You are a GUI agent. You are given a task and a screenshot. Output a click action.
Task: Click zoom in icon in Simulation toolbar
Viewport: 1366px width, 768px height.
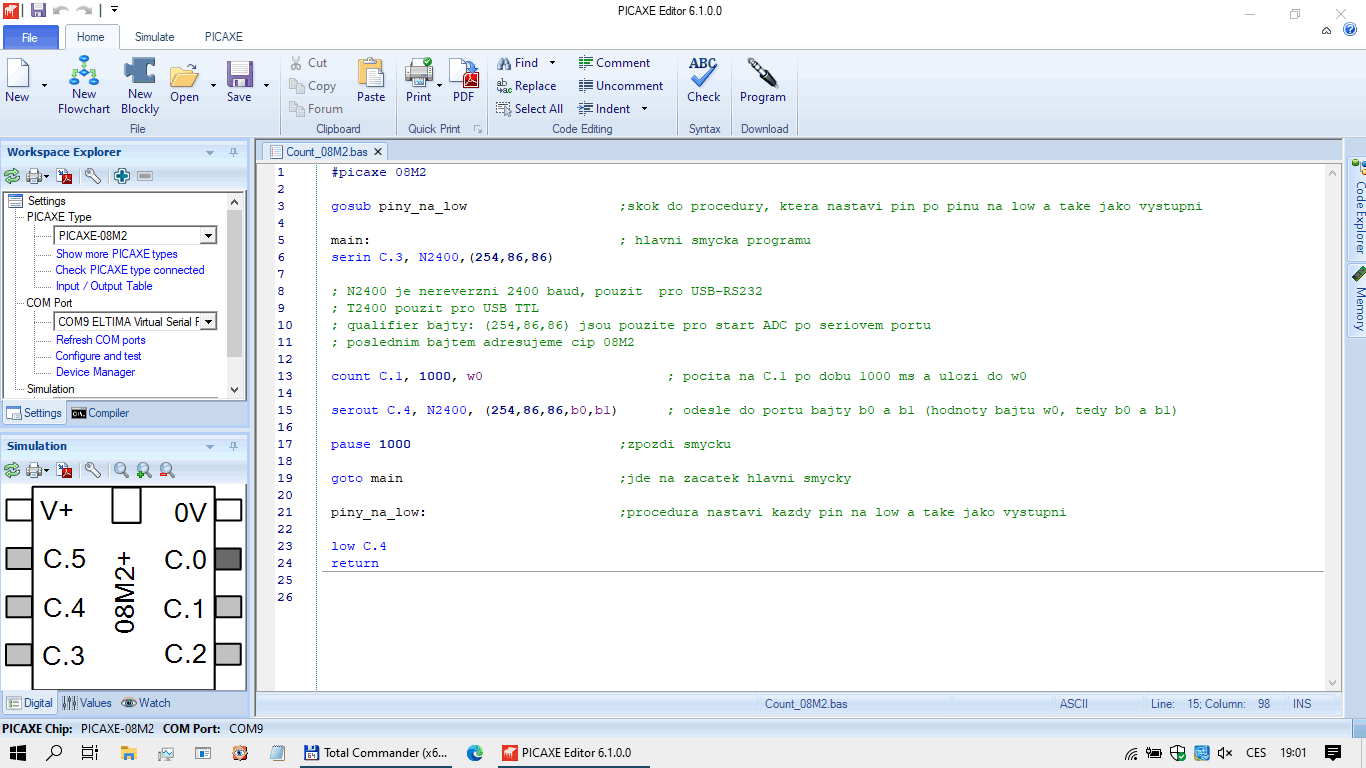tap(144, 470)
